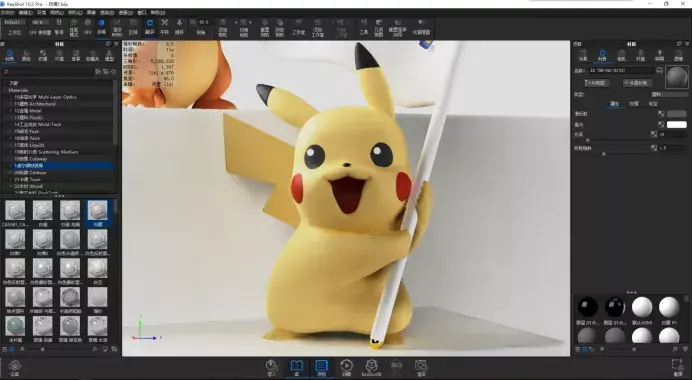Open the Configurator Wizard ribbon icon

397,27
